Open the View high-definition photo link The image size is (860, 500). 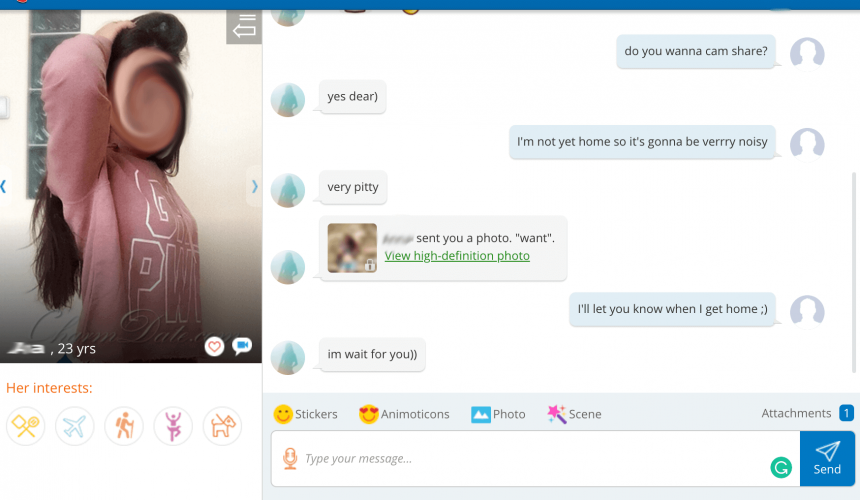(457, 256)
